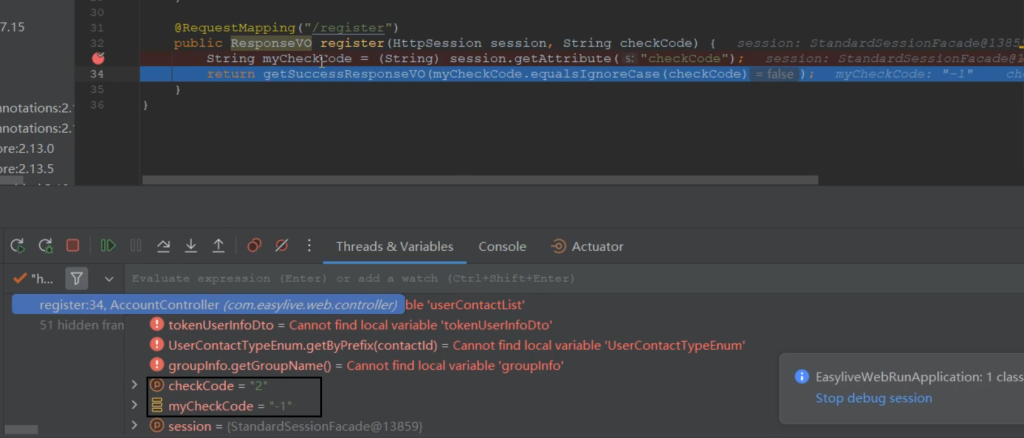The width and height of the screenshot is (1024, 438).
Task: Toggle the breakpoint on line 33
Action: (98, 59)
